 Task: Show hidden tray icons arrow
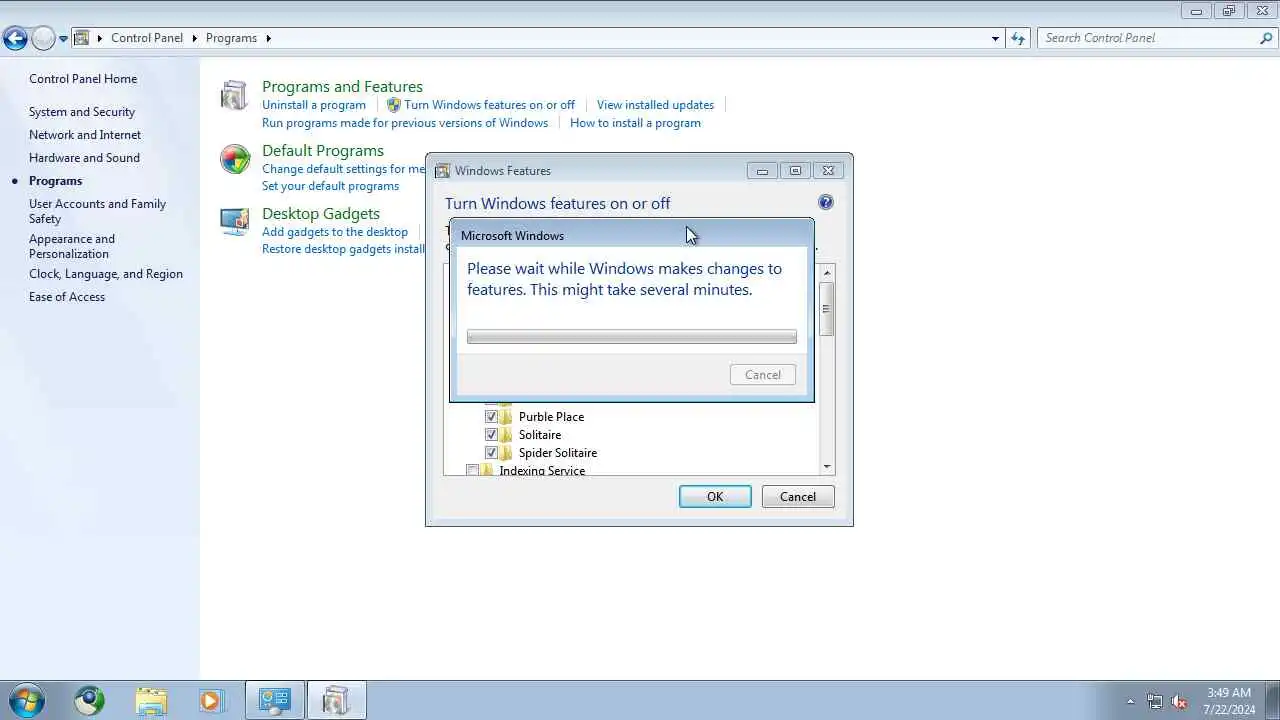(x=1130, y=701)
